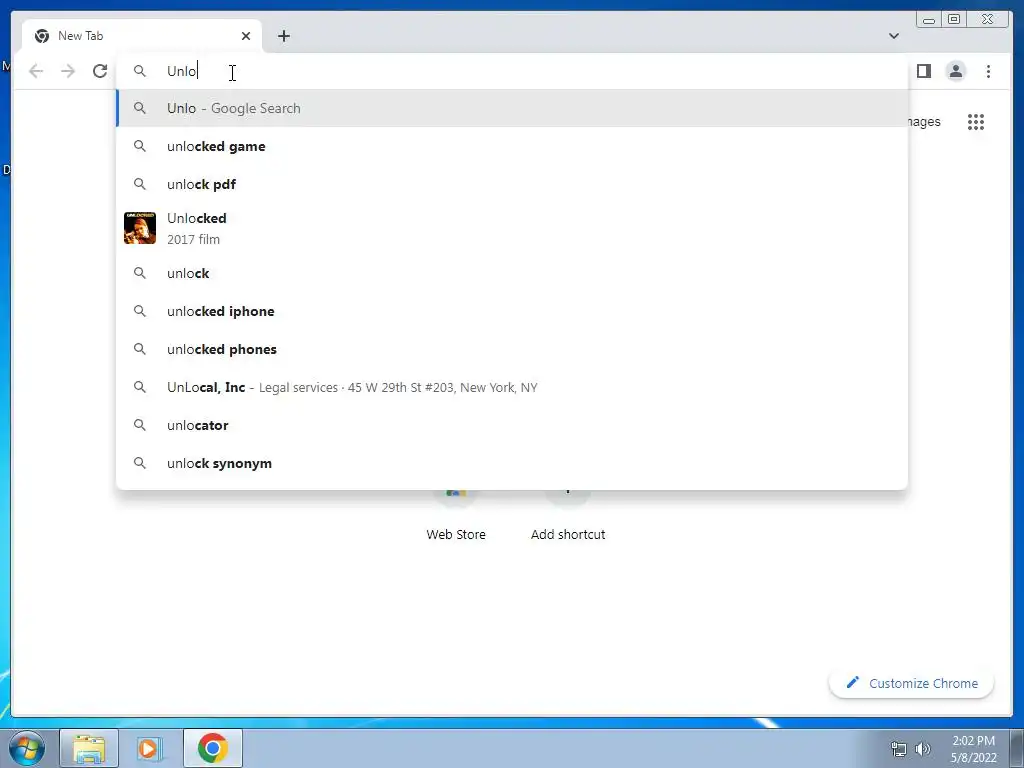The width and height of the screenshot is (1024, 768).
Task: Choose 'unlocator' suggestion
Action: pos(512,425)
